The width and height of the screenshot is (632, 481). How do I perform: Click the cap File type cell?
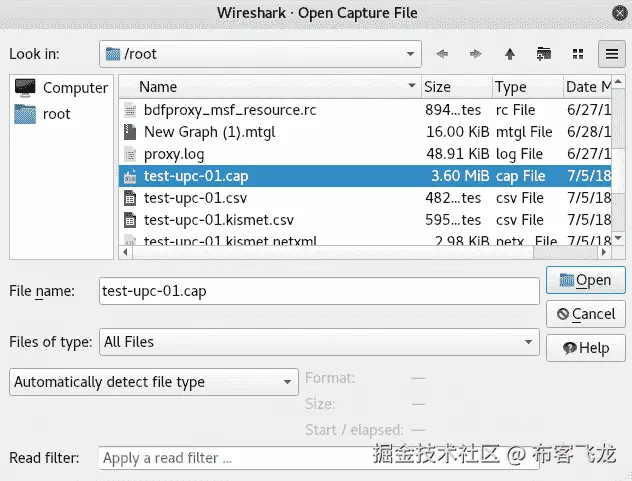point(520,176)
